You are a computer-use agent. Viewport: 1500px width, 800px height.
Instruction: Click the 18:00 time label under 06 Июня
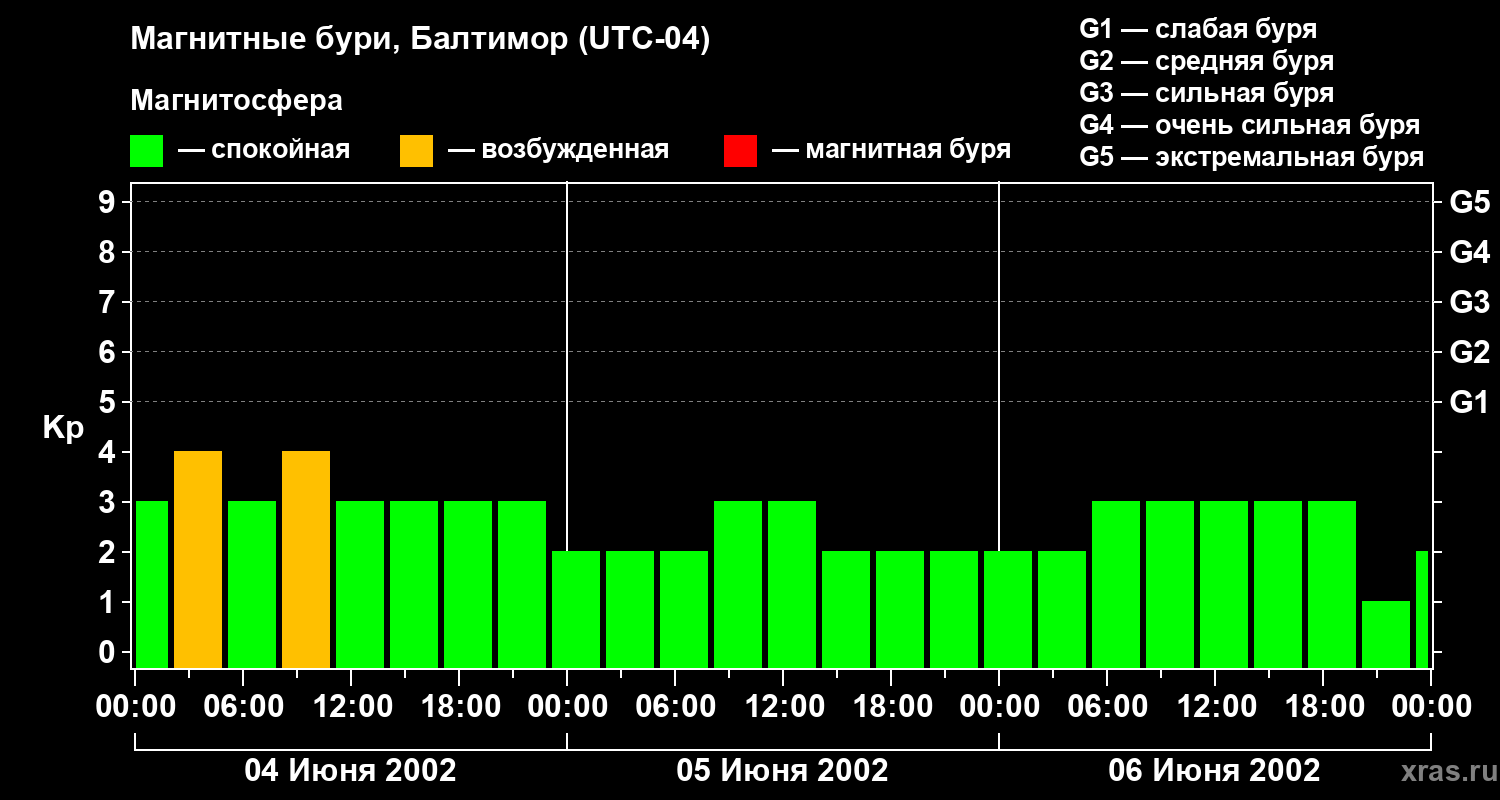[1323, 707]
